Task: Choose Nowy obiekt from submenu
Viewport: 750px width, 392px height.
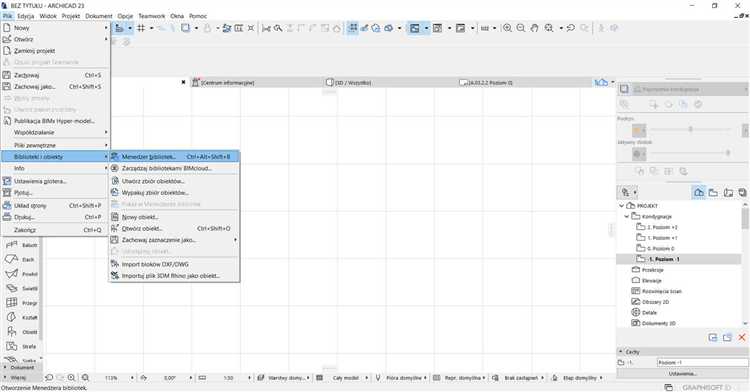Action: point(175,217)
